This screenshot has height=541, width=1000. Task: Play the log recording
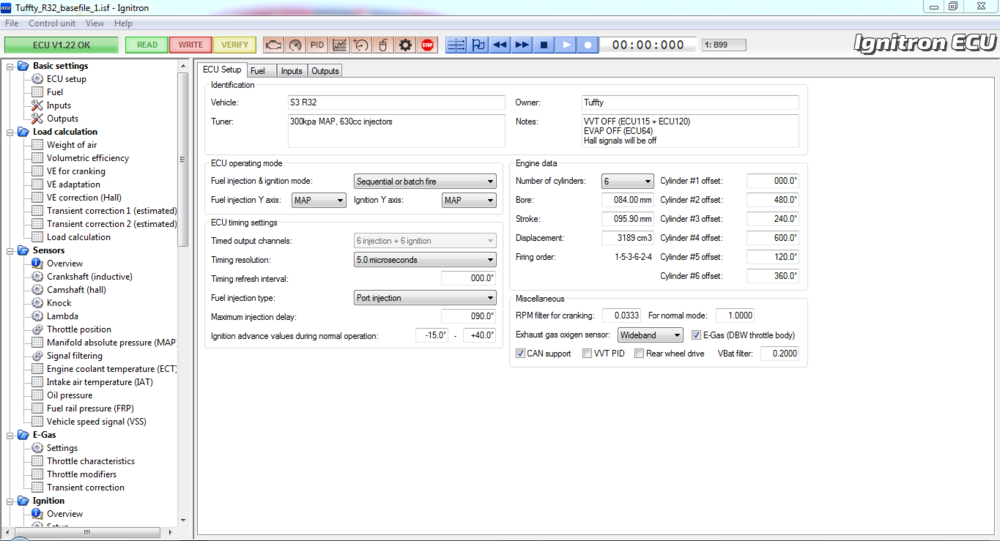(x=566, y=45)
